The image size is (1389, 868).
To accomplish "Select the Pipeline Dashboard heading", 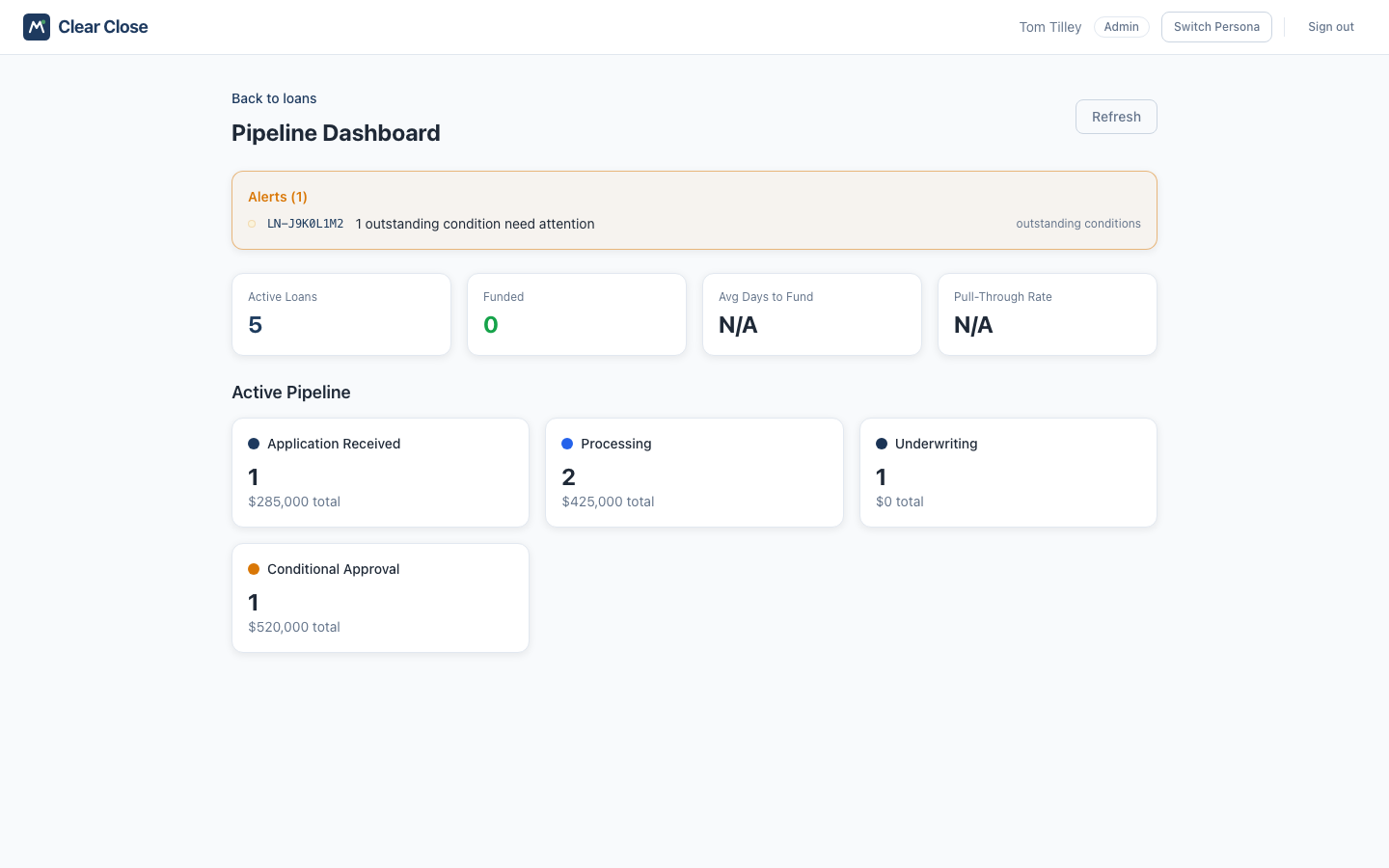I will click(336, 133).
